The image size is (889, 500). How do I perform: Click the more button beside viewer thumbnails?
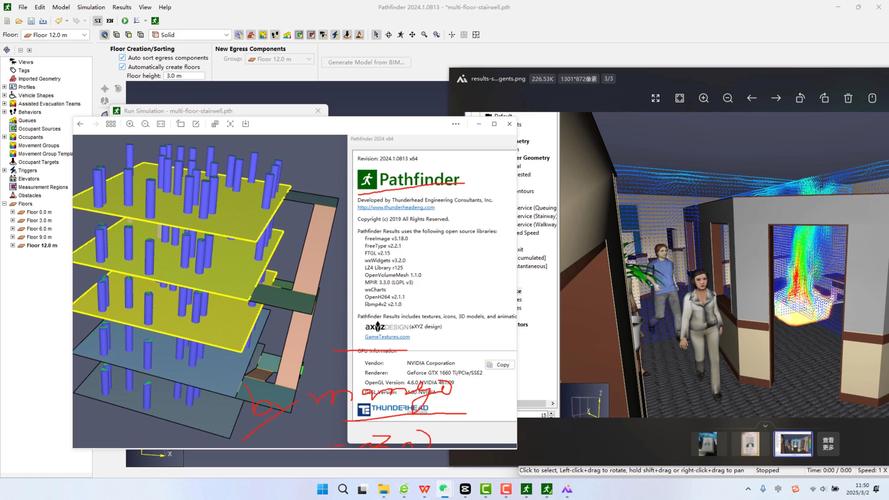click(828, 443)
